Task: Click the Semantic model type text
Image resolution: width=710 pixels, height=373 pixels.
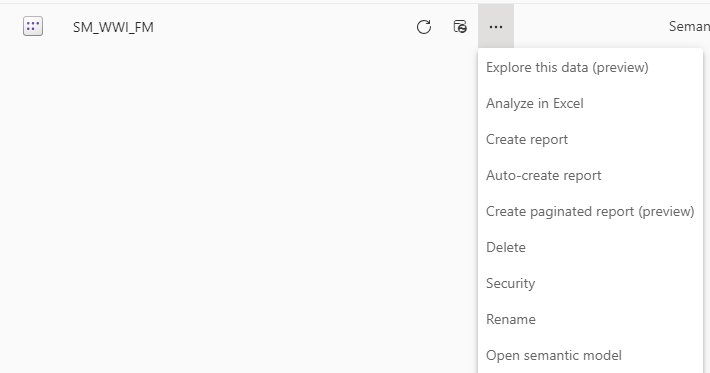Action: coord(689,26)
